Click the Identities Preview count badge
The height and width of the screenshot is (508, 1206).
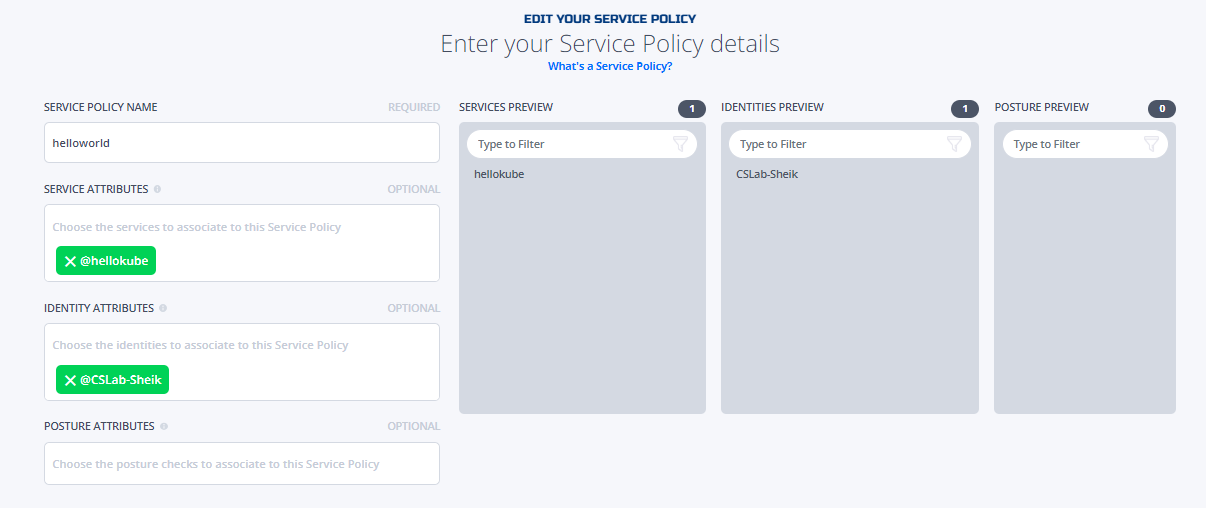point(965,108)
